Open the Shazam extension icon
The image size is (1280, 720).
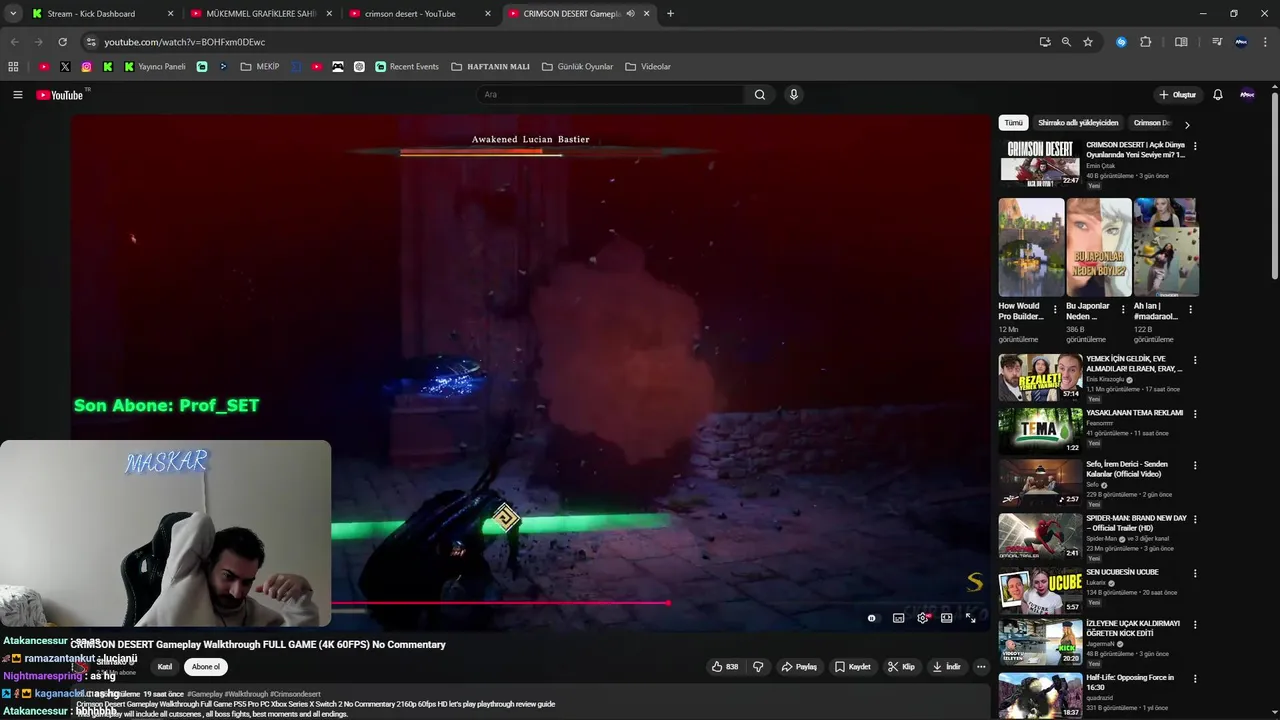pyautogui.click(x=1121, y=42)
